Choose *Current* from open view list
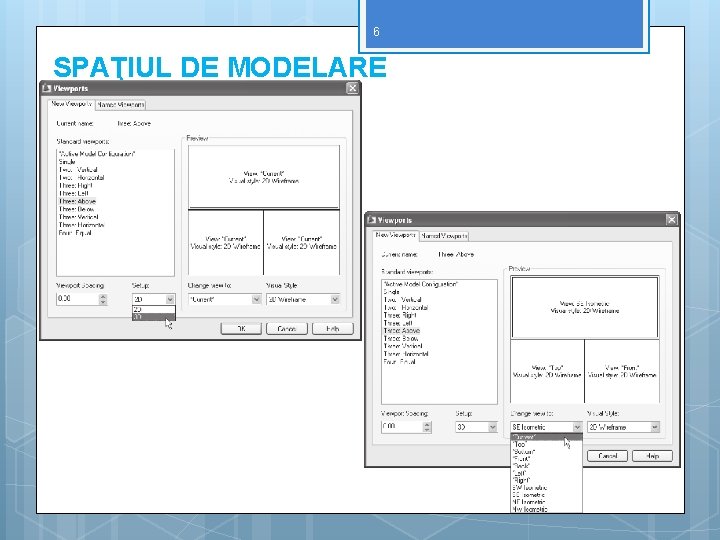This screenshot has width=720, height=540. [546, 437]
